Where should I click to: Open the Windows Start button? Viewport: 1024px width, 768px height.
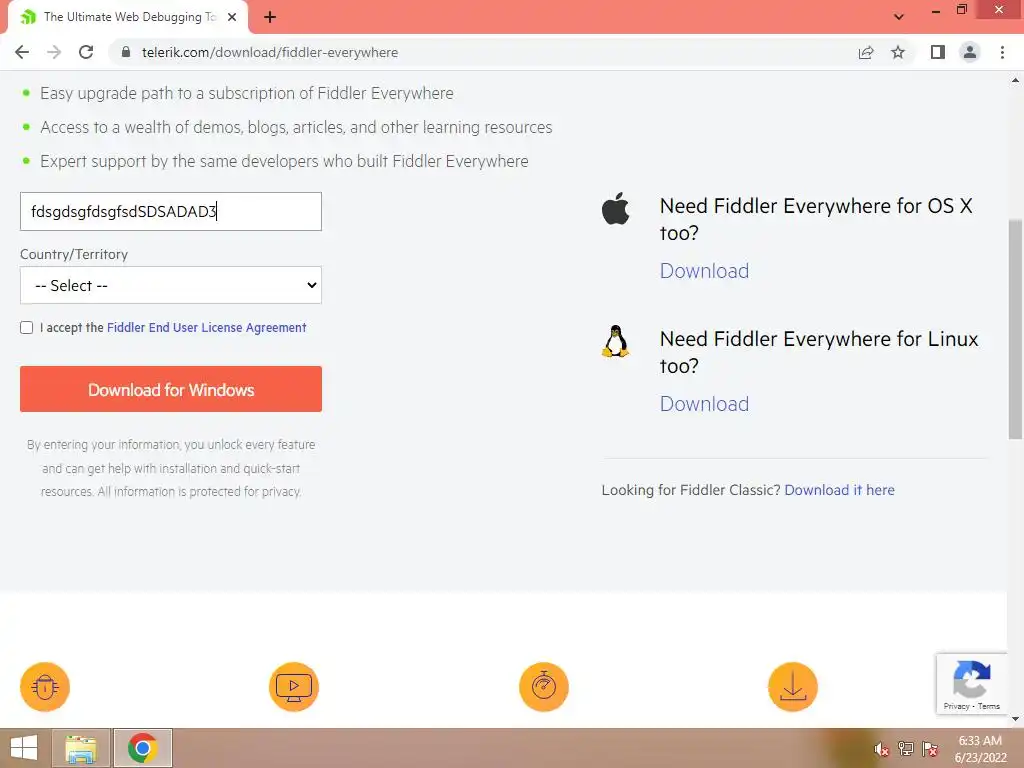pos(24,748)
